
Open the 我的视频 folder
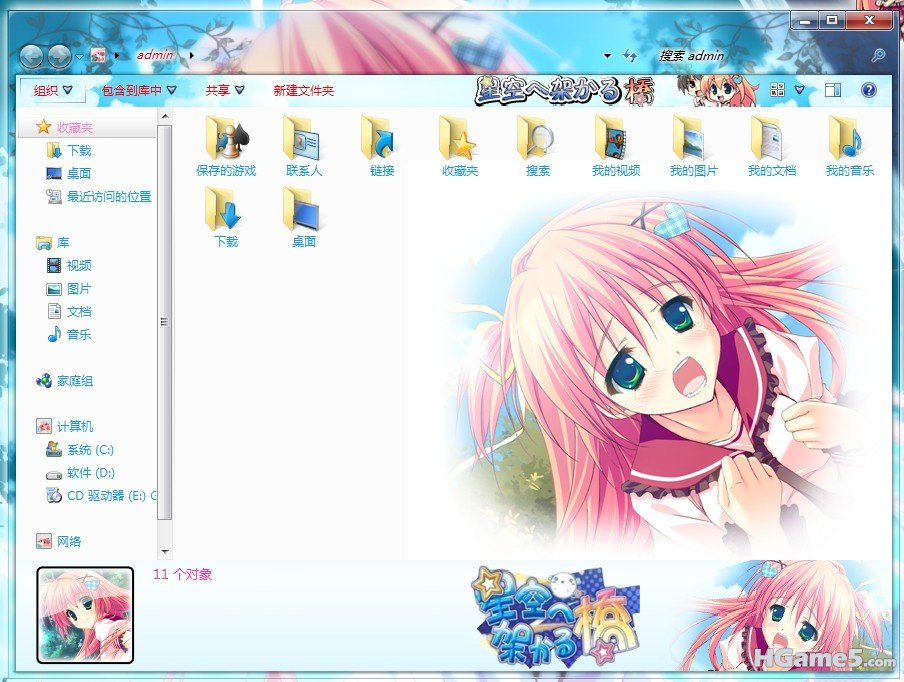(x=616, y=145)
